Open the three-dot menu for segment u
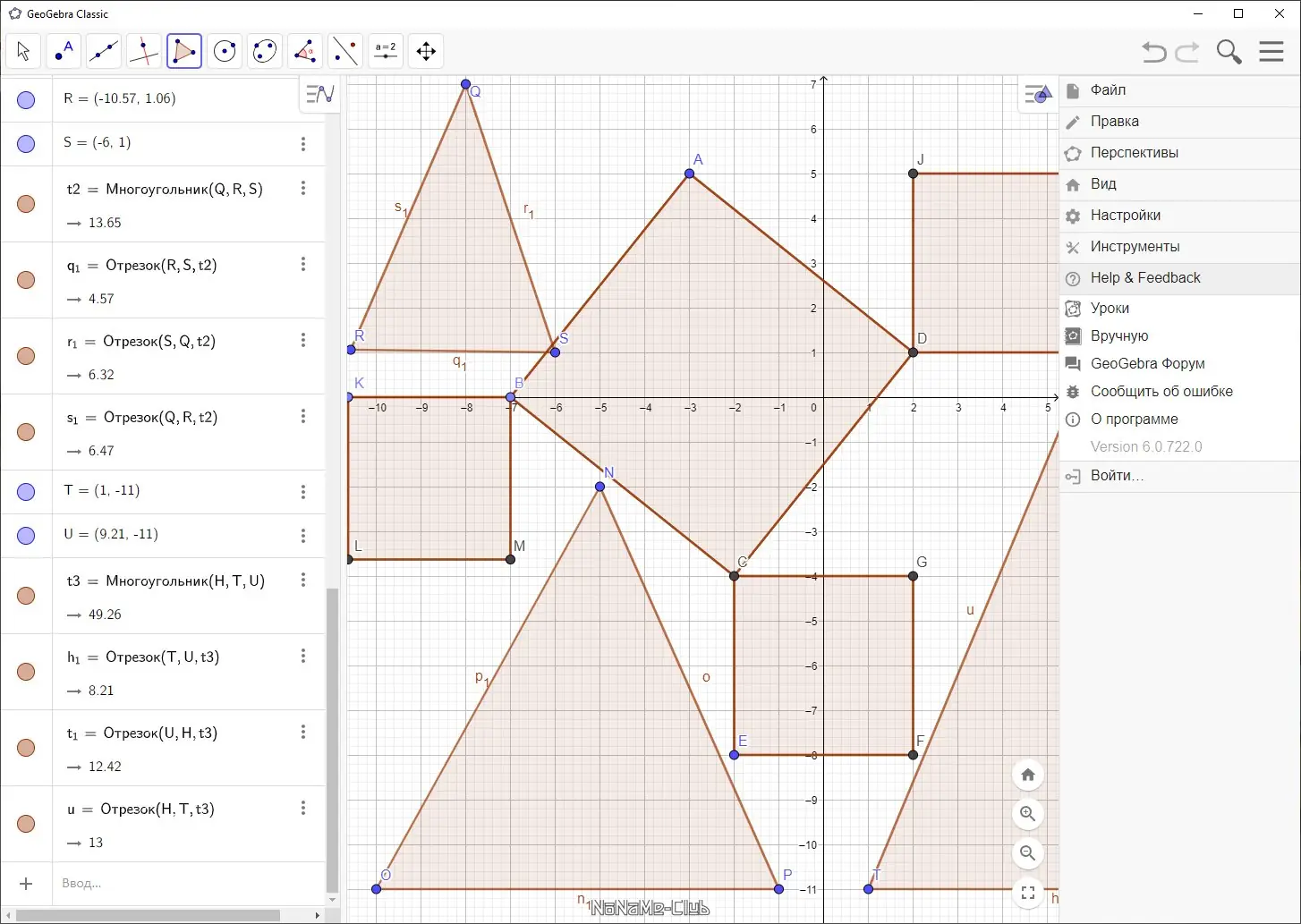1301x924 pixels. tap(303, 808)
